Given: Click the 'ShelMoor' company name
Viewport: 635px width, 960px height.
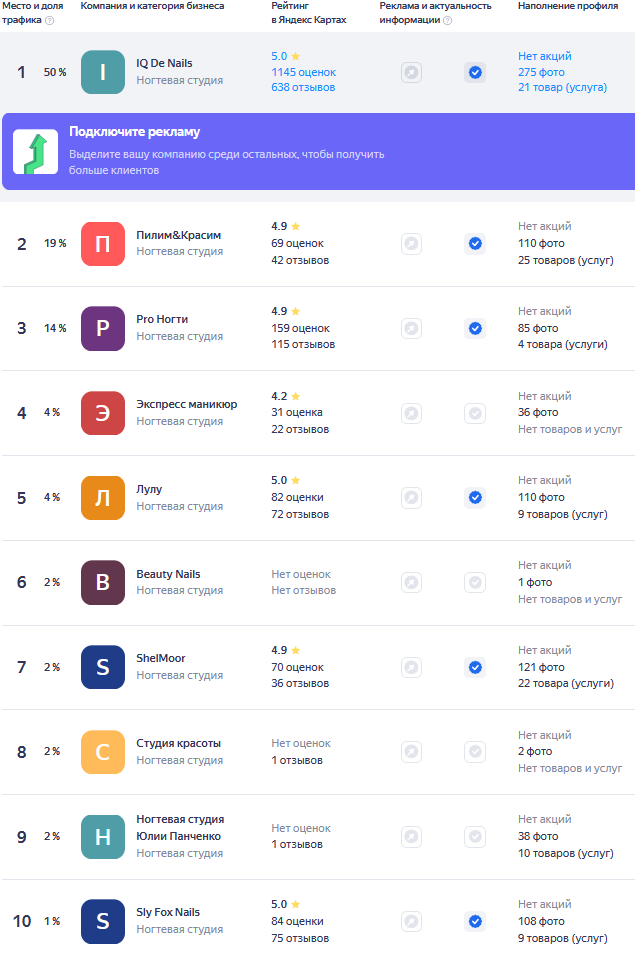Looking at the screenshot, I should point(160,658).
